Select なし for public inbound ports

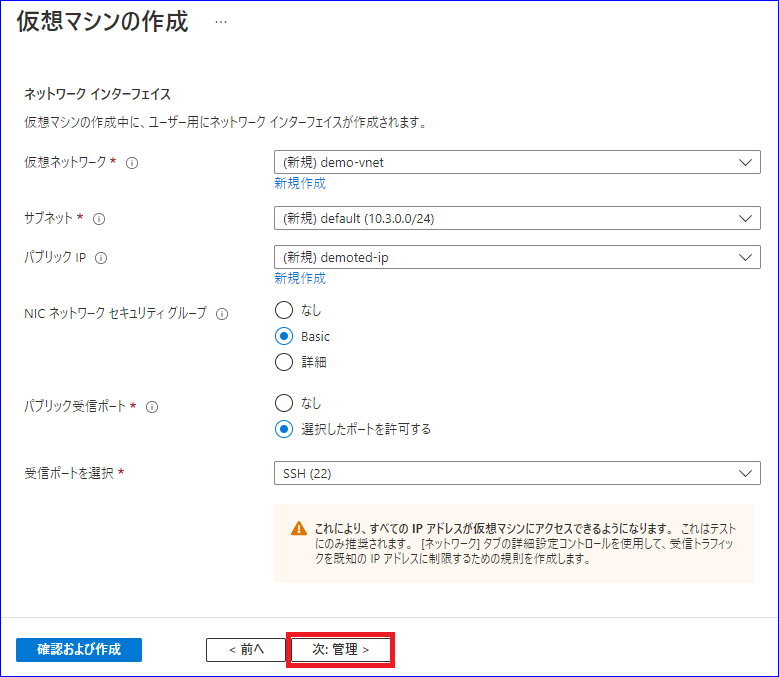(x=284, y=403)
